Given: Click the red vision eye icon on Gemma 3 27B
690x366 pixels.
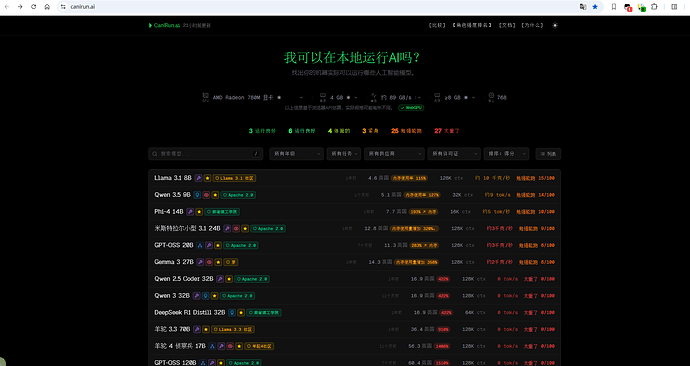Looking at the screenshot, I should pyautogui.click(x=209, y=262).
